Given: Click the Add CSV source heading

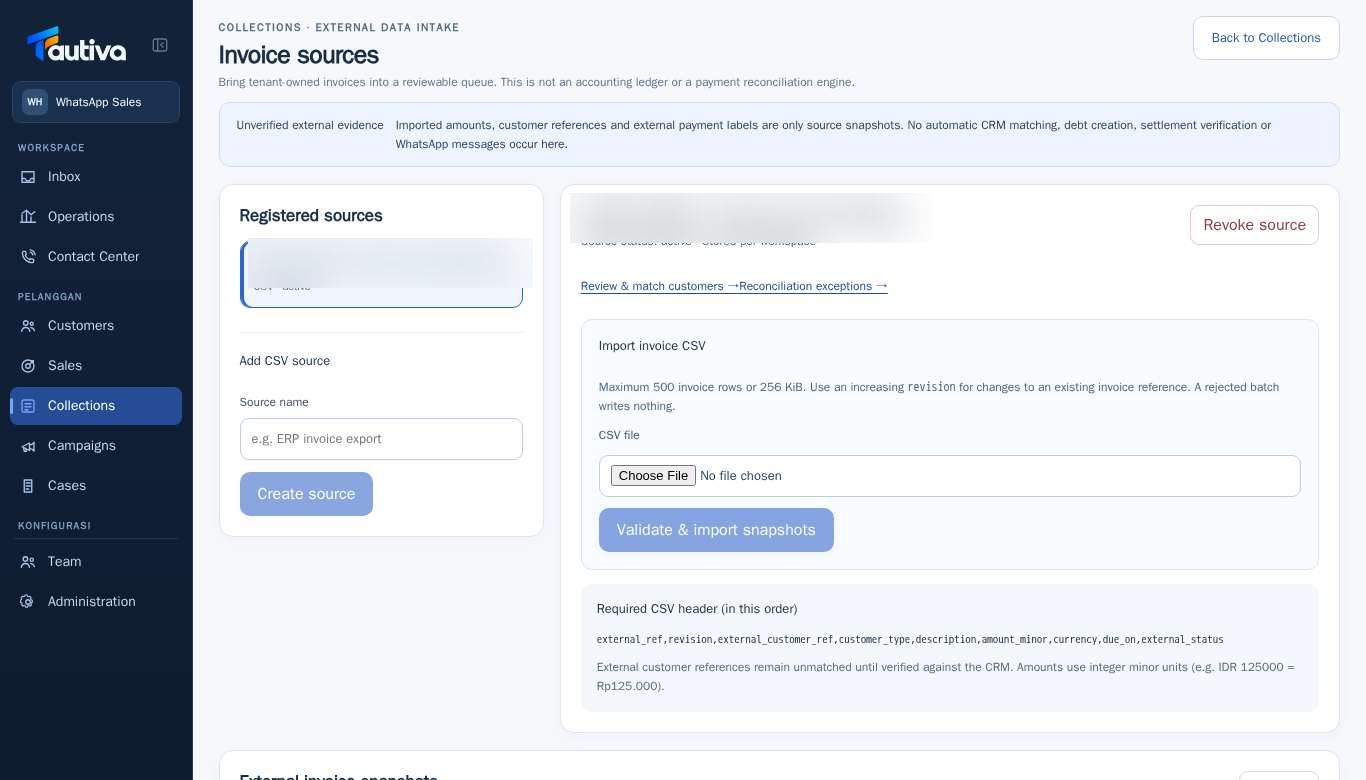Looking at the screenshot, I should click(x=285, y=361).
